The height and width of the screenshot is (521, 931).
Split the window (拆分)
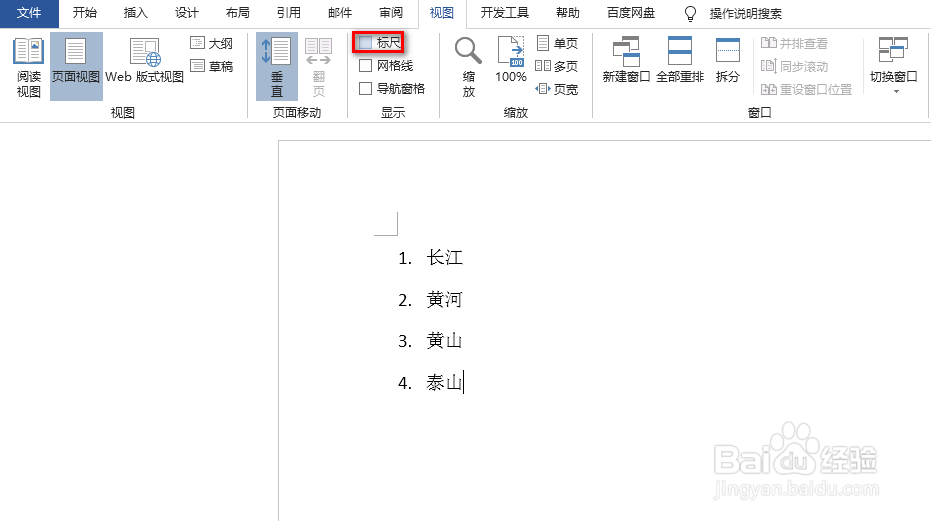[728, 59]
